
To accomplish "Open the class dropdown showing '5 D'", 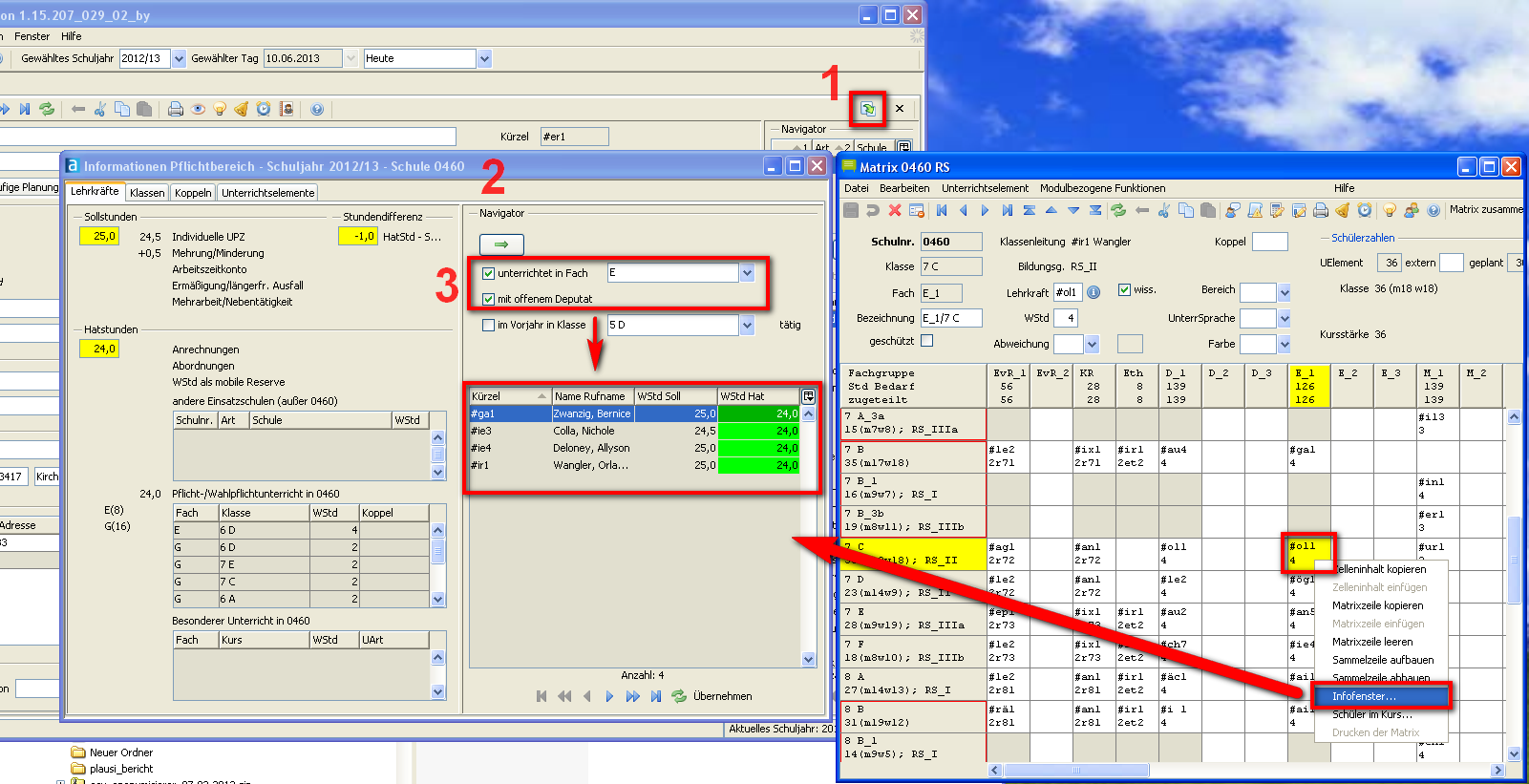I will [747, 325].
